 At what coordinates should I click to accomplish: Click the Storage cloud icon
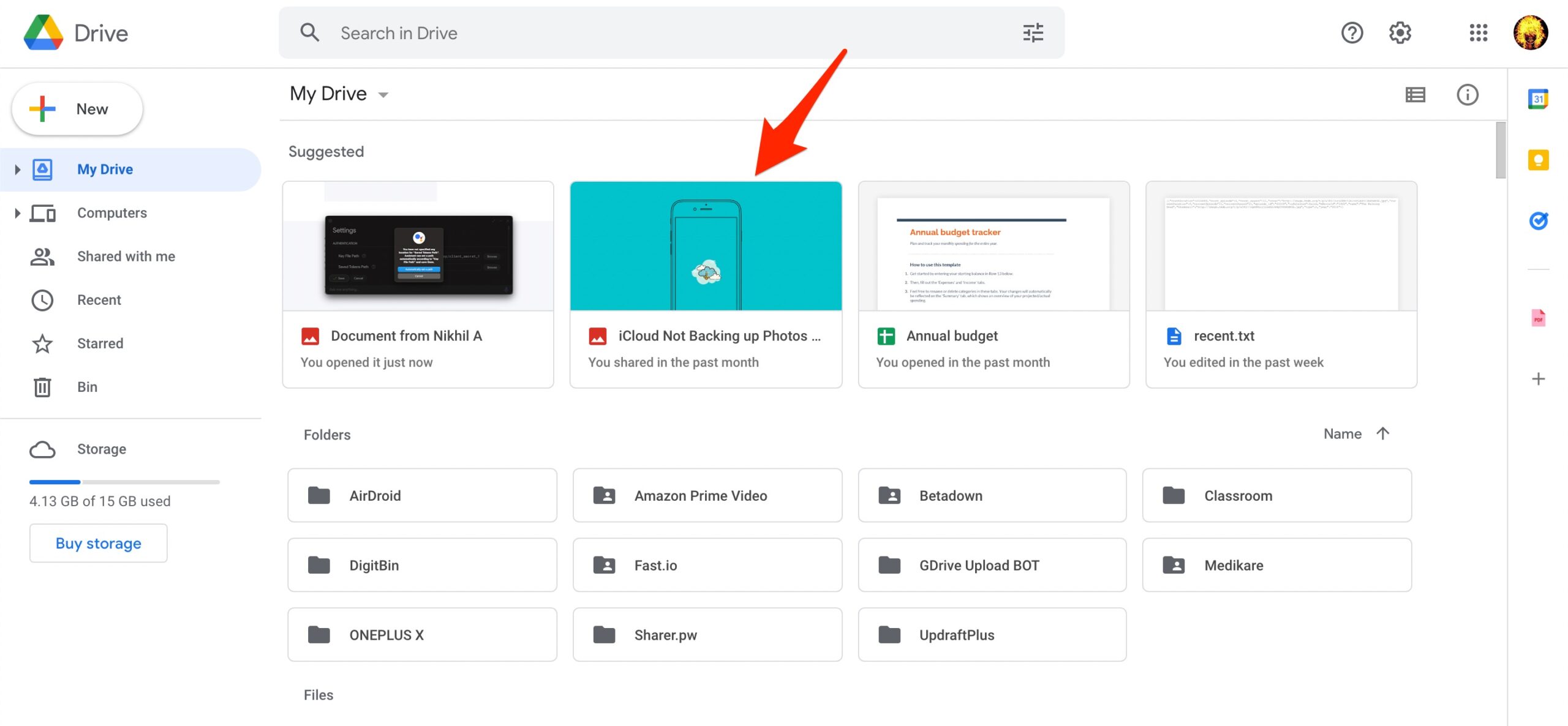(x=42, y=447)
